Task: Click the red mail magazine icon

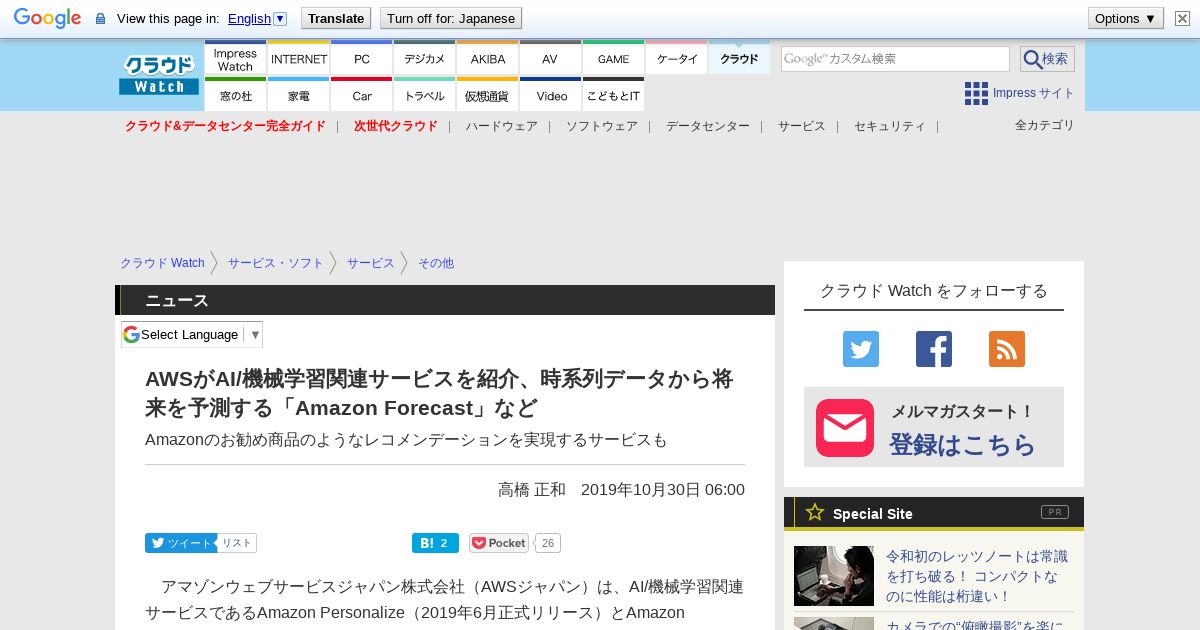Action: (x=845, y=428)
